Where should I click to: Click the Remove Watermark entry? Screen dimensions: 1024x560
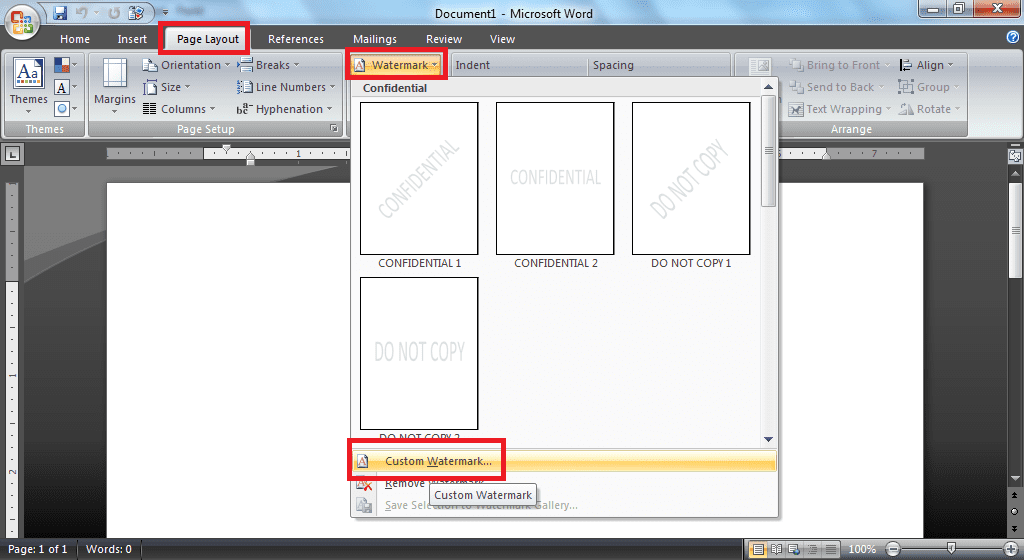(564, 483)
